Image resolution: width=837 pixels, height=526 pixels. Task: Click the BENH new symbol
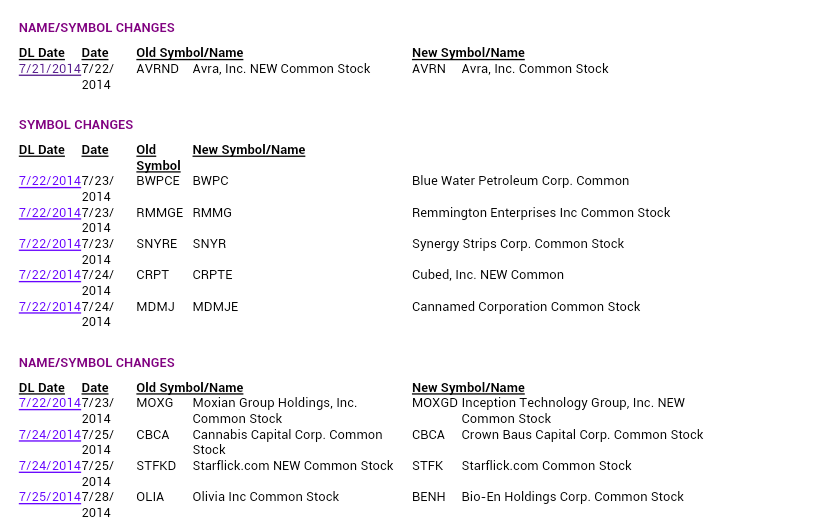(429, 497)
